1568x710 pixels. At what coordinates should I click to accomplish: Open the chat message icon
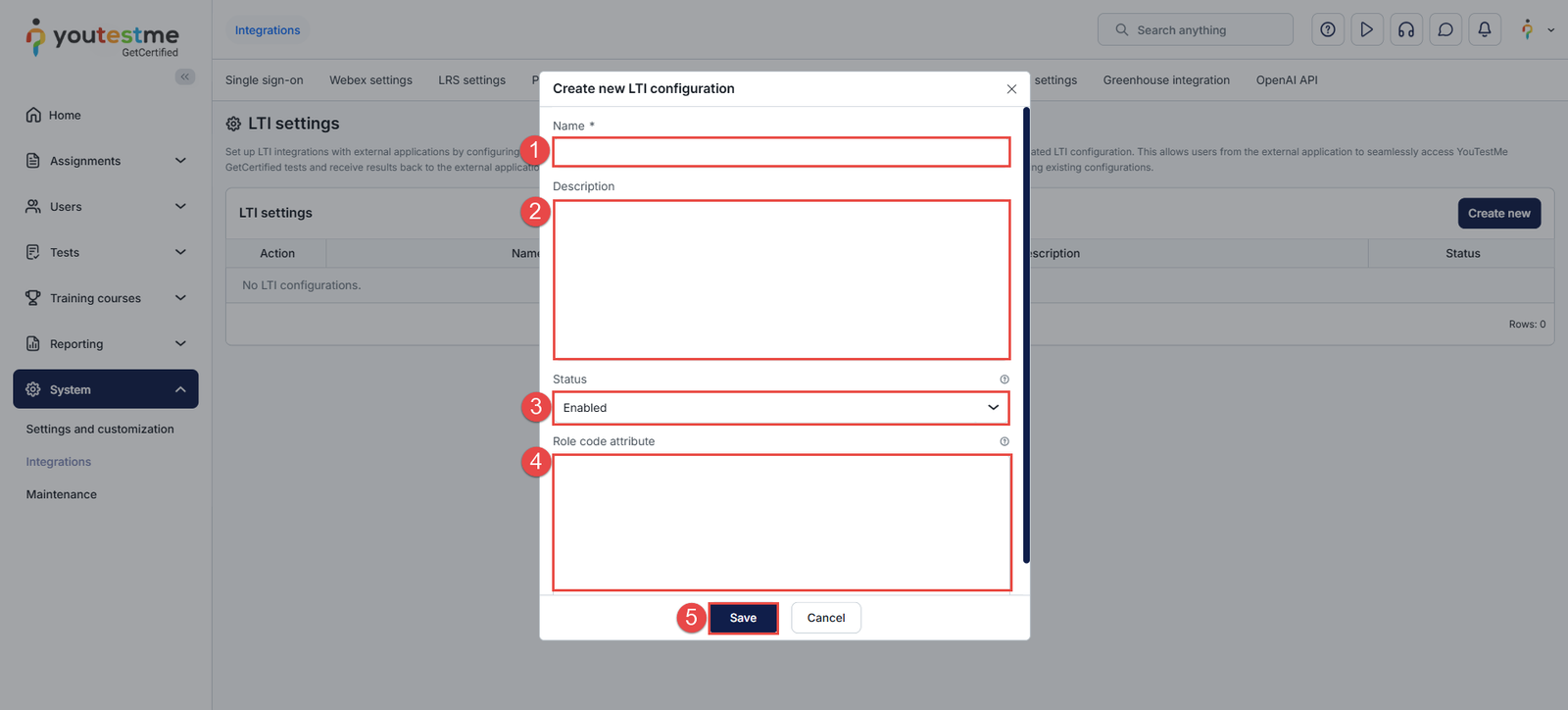click(x=1445, y=29)
